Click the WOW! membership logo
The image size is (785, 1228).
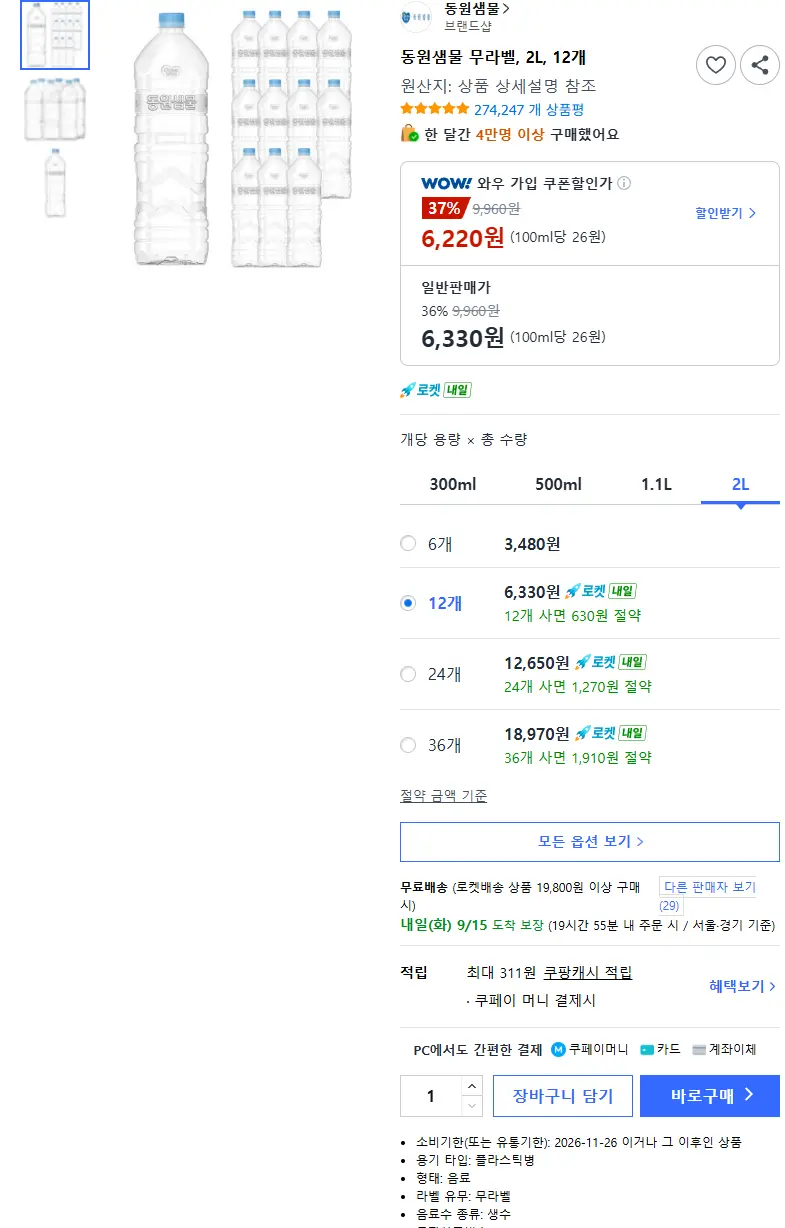click(446, 183)
